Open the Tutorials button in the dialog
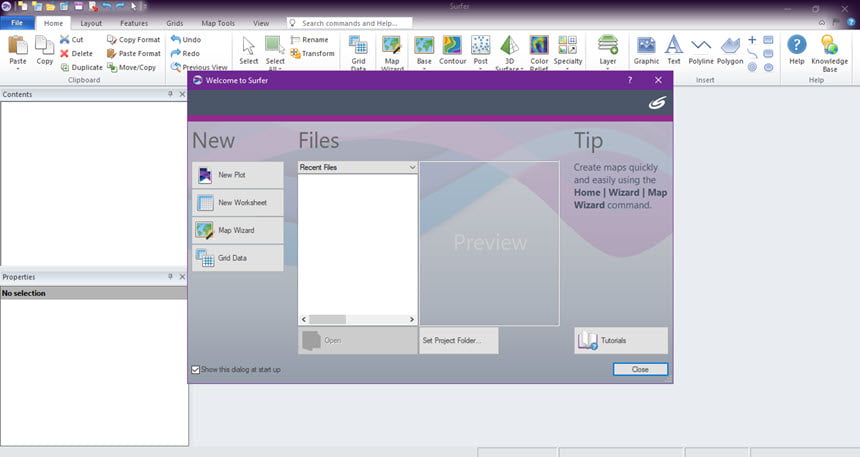This screenshot has height=457, width=860. tap(621, 341)
